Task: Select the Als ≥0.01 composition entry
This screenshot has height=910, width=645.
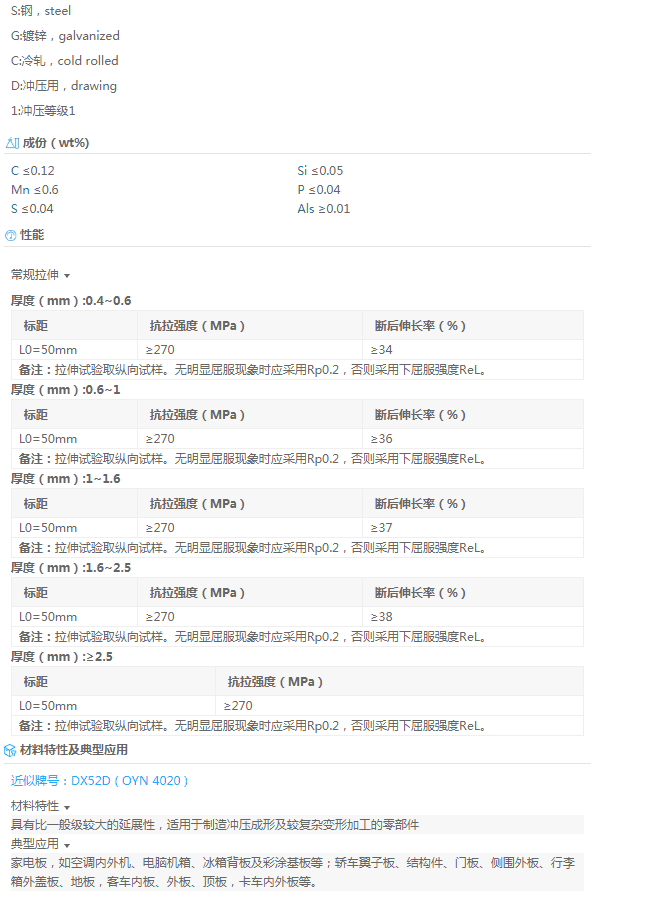Action: click(x=323, y=209)
